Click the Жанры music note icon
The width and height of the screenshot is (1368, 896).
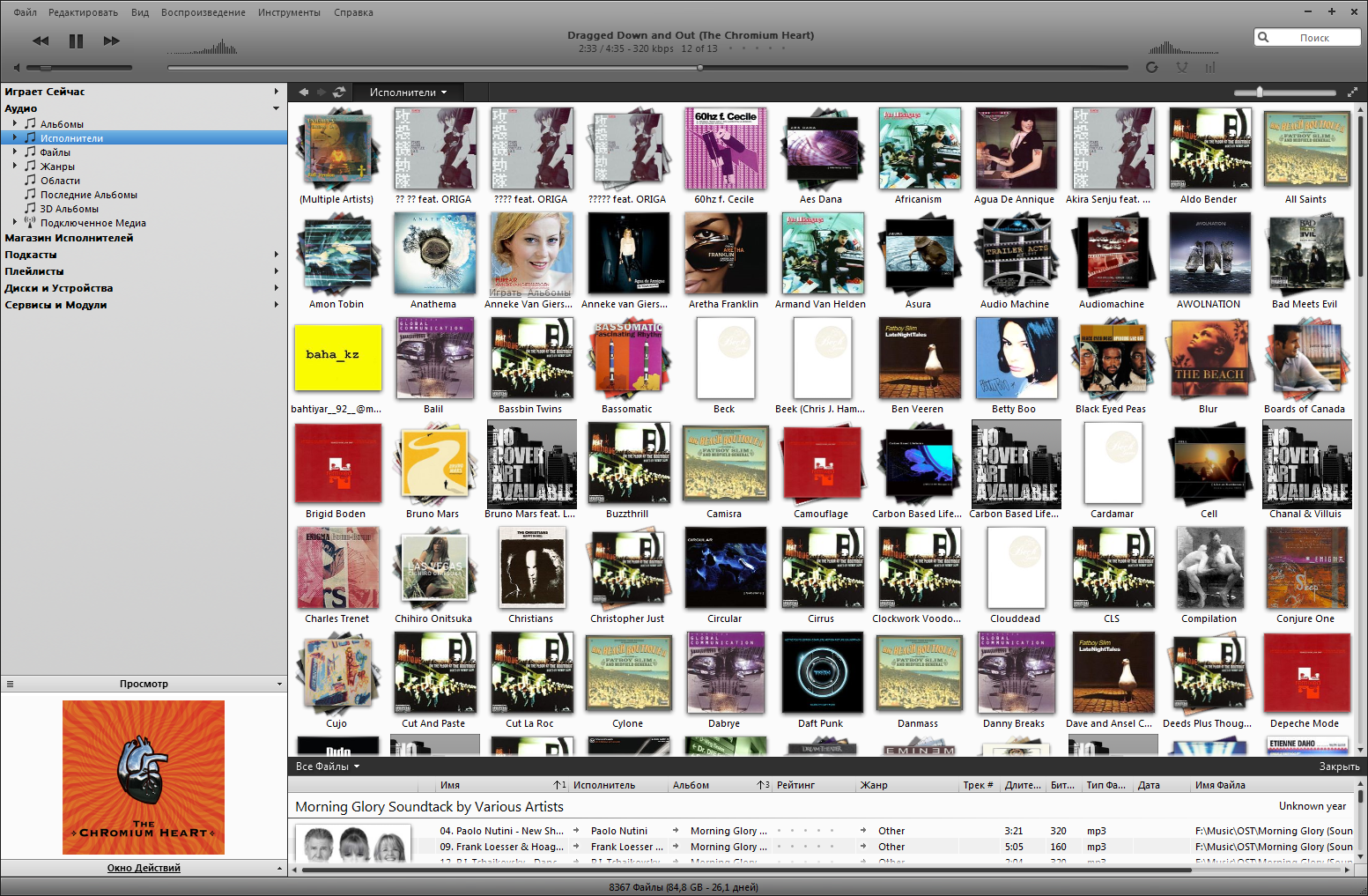coord(30,166)
